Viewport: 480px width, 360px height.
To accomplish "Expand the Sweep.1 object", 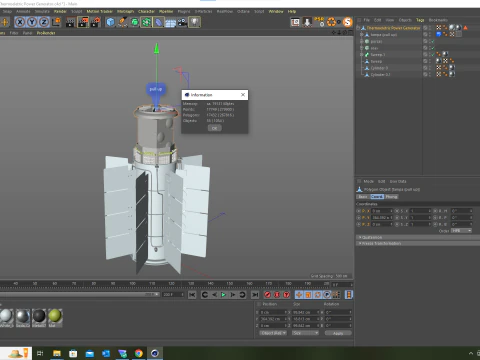I will click(362, 55).
